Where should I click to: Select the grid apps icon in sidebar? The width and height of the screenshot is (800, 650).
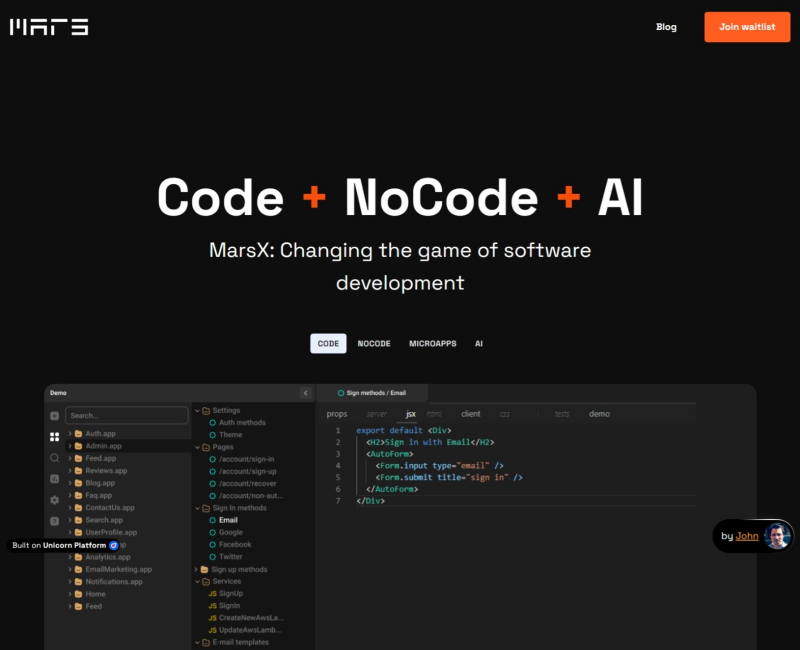[54, 436]
